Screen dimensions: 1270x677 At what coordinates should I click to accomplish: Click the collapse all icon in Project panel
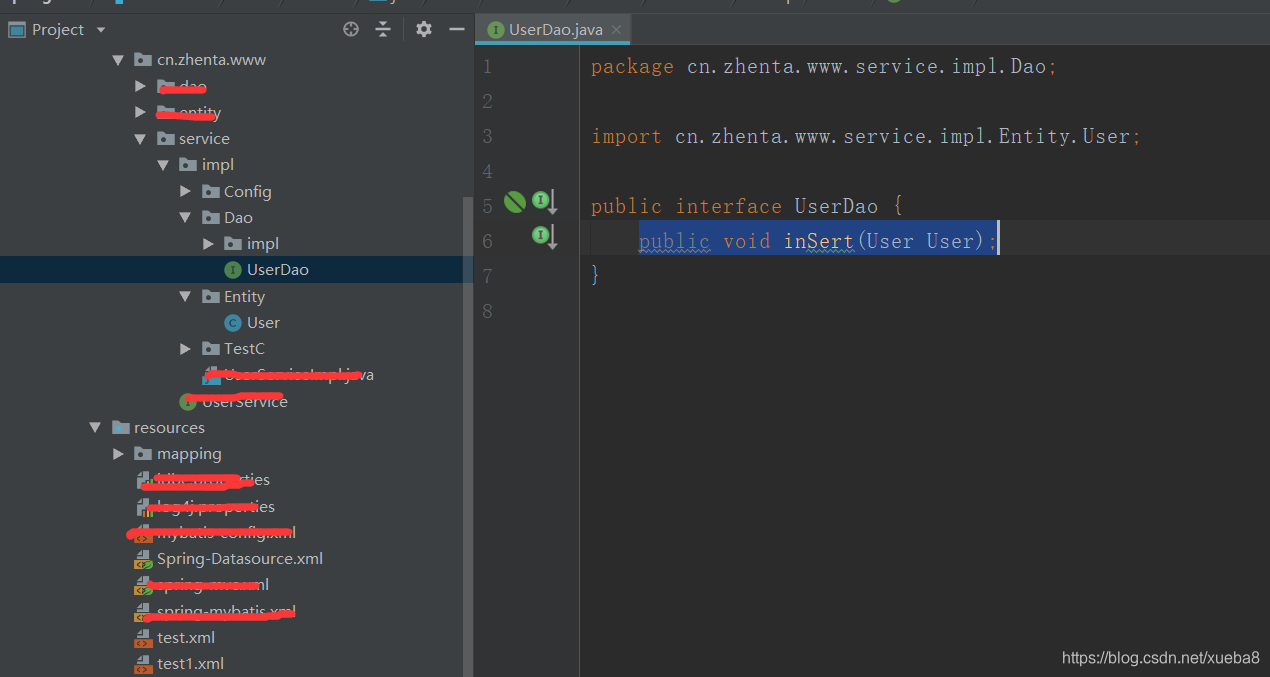point(383,29)
